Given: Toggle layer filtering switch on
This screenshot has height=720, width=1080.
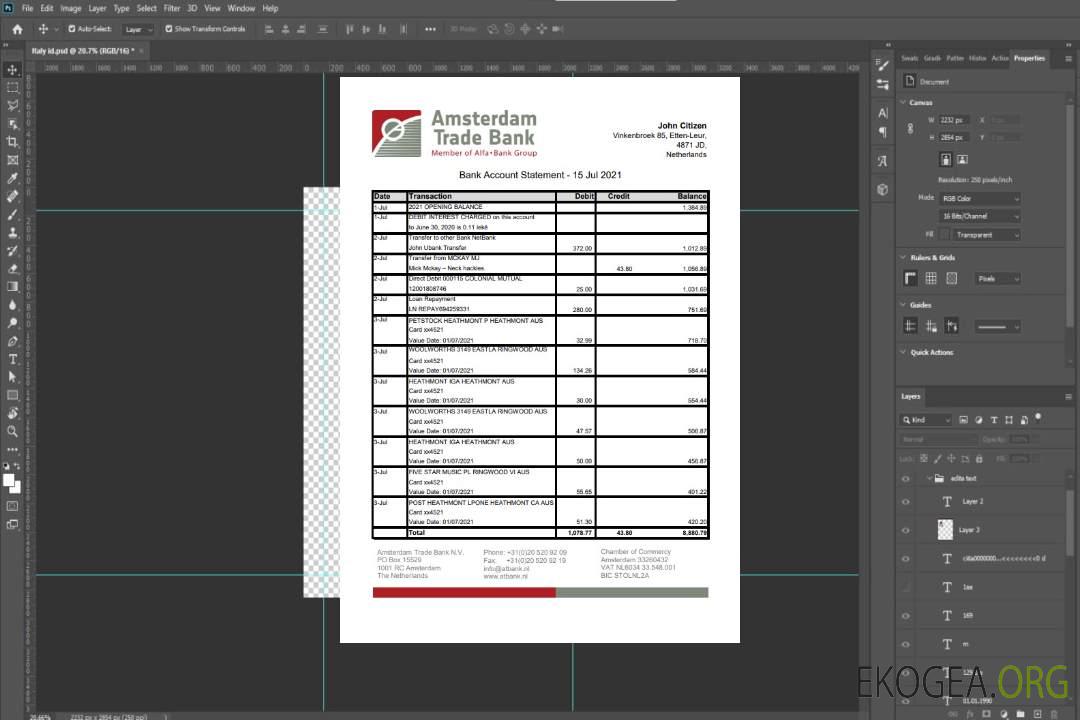Looking at the screenshot, I should (1038, 418).
